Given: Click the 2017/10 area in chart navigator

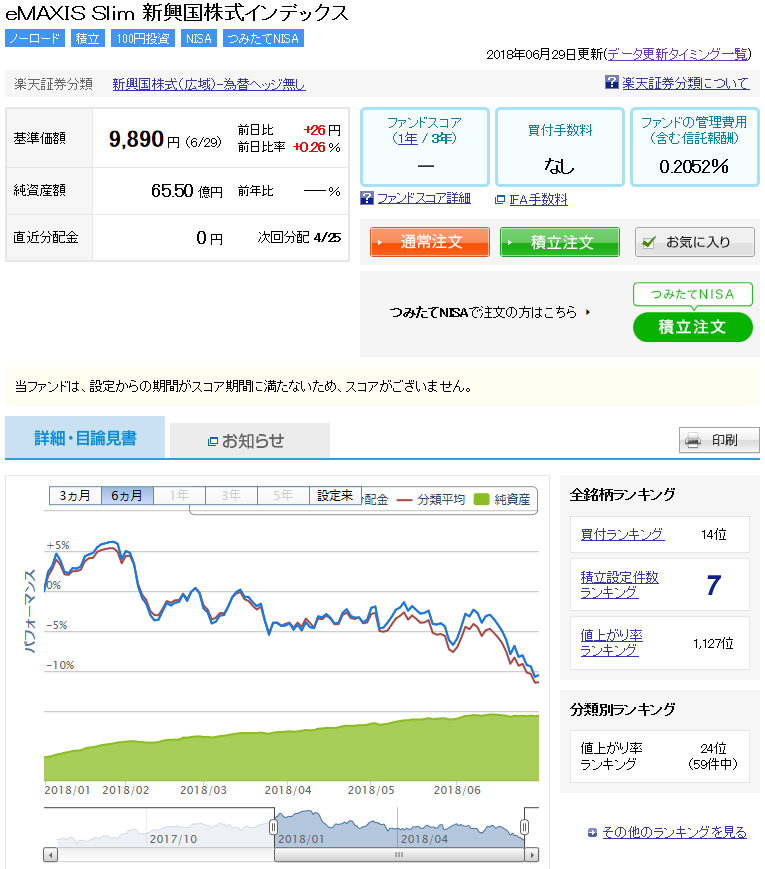Looking at the screenshot, I should pyautogui.click(x=174, y=839).
